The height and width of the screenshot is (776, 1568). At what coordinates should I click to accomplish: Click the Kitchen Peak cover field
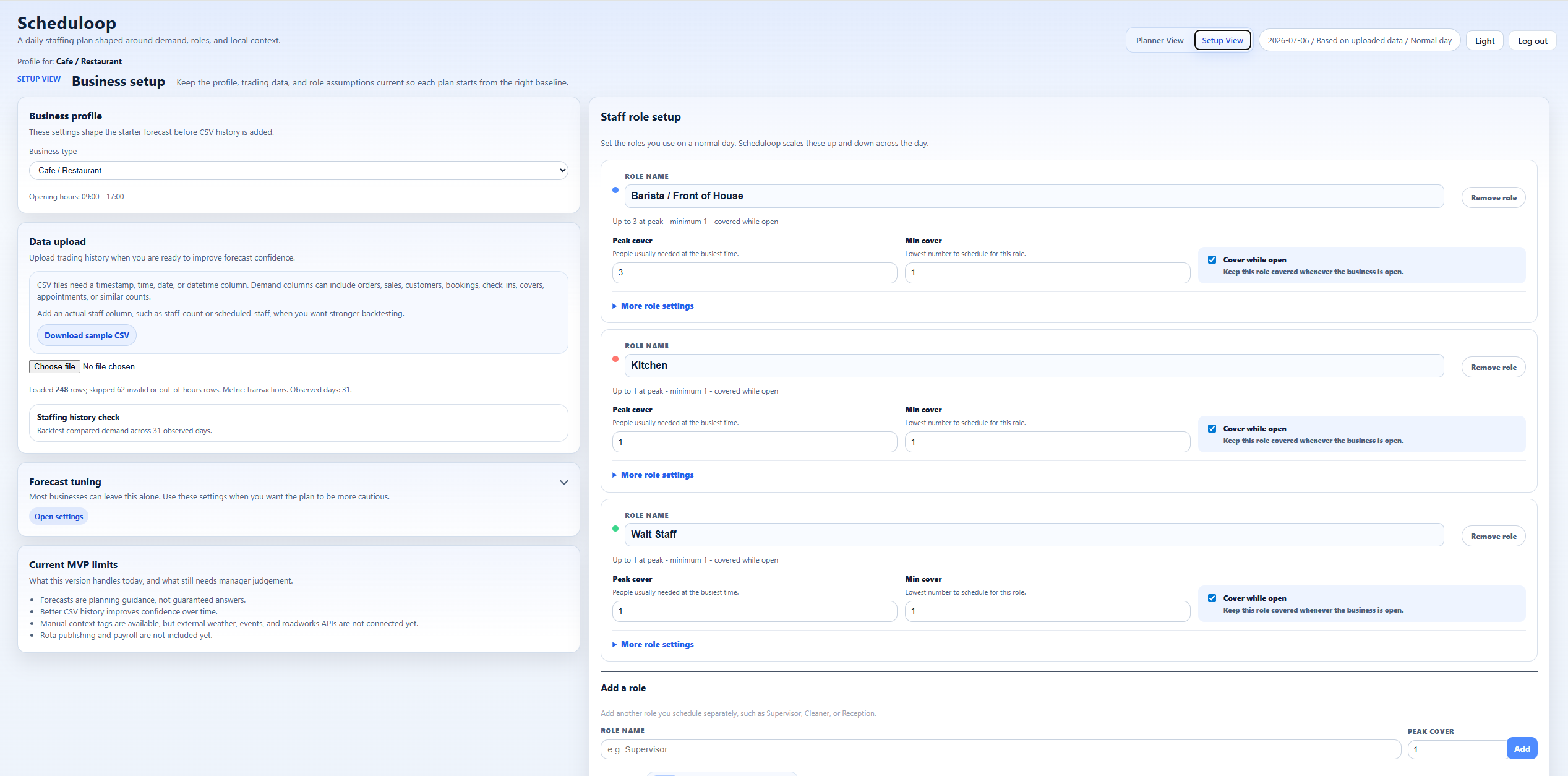(x=754, y=442)
